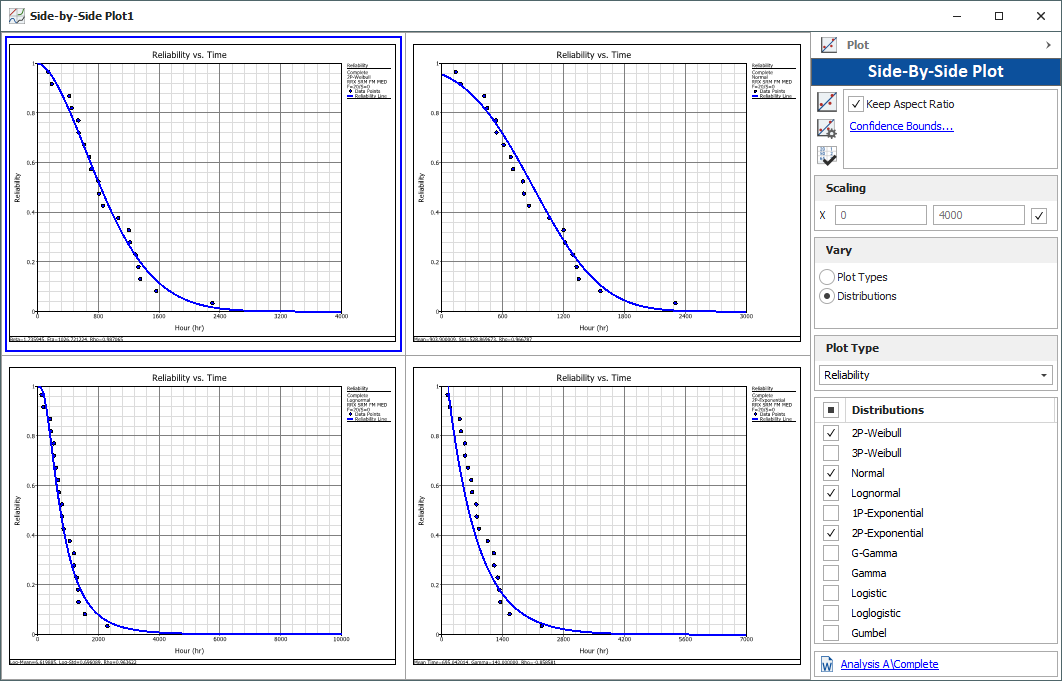
Task: Click the X scaling maximum field showing 4000
Action: click(978, 215)
